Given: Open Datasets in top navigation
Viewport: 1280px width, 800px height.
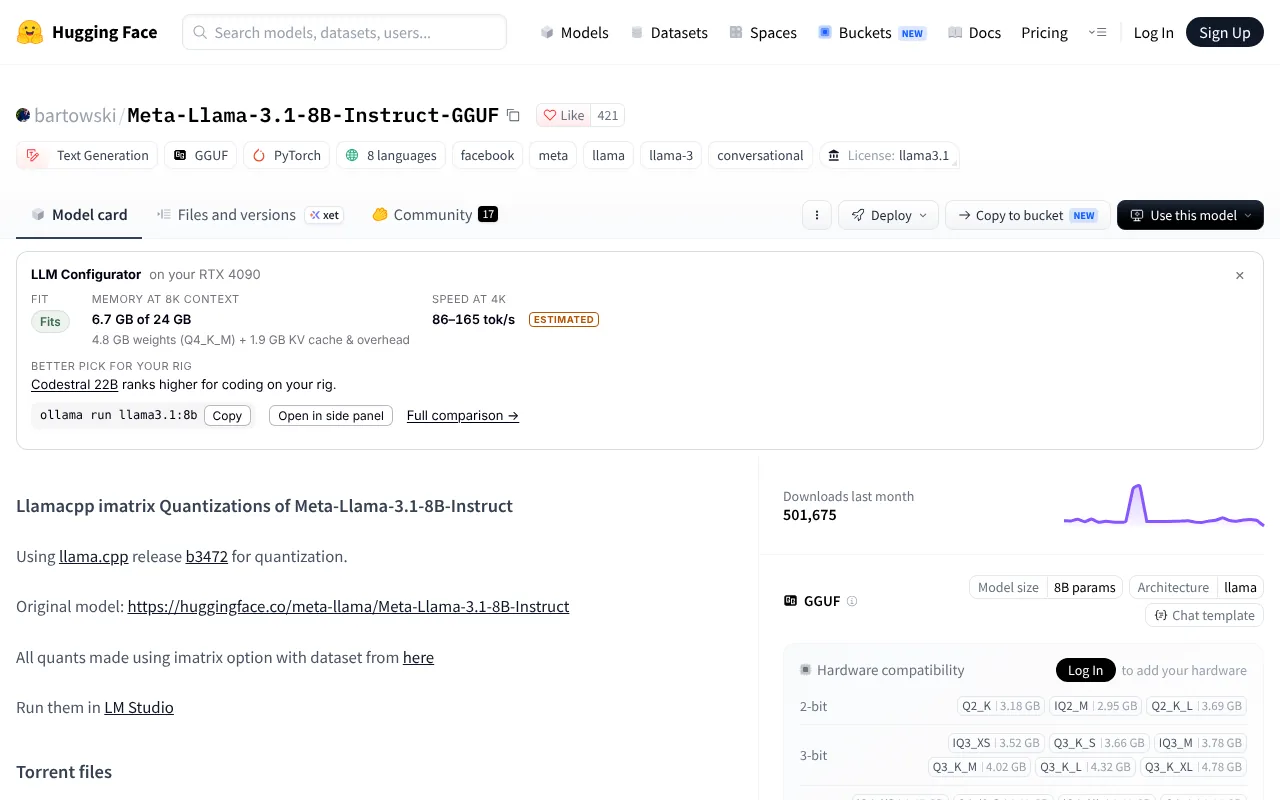Looking at the screenshot, I should (x=669, y=32).
